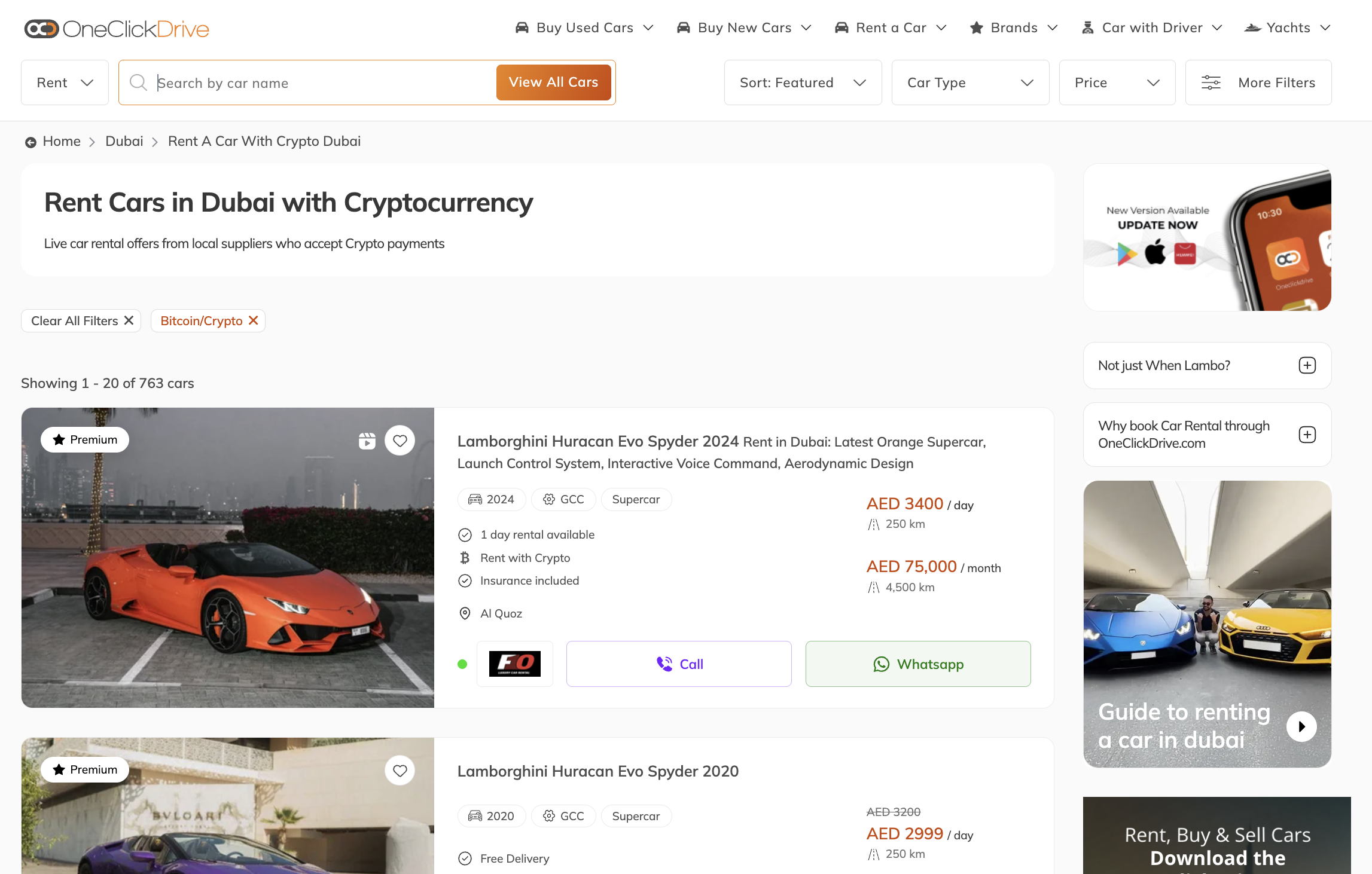Open the More Filters panel

[x=1258, y=82]
